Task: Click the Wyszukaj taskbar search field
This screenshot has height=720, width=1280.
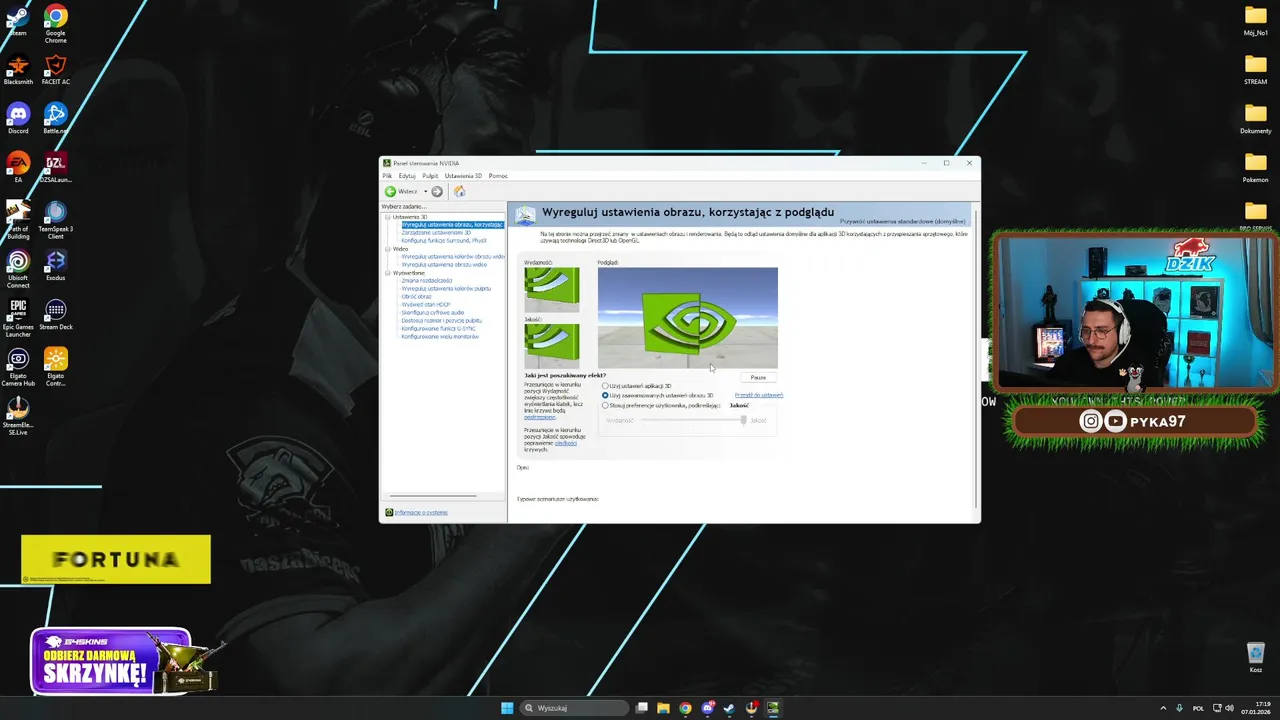Action: (x=575, y=708)
